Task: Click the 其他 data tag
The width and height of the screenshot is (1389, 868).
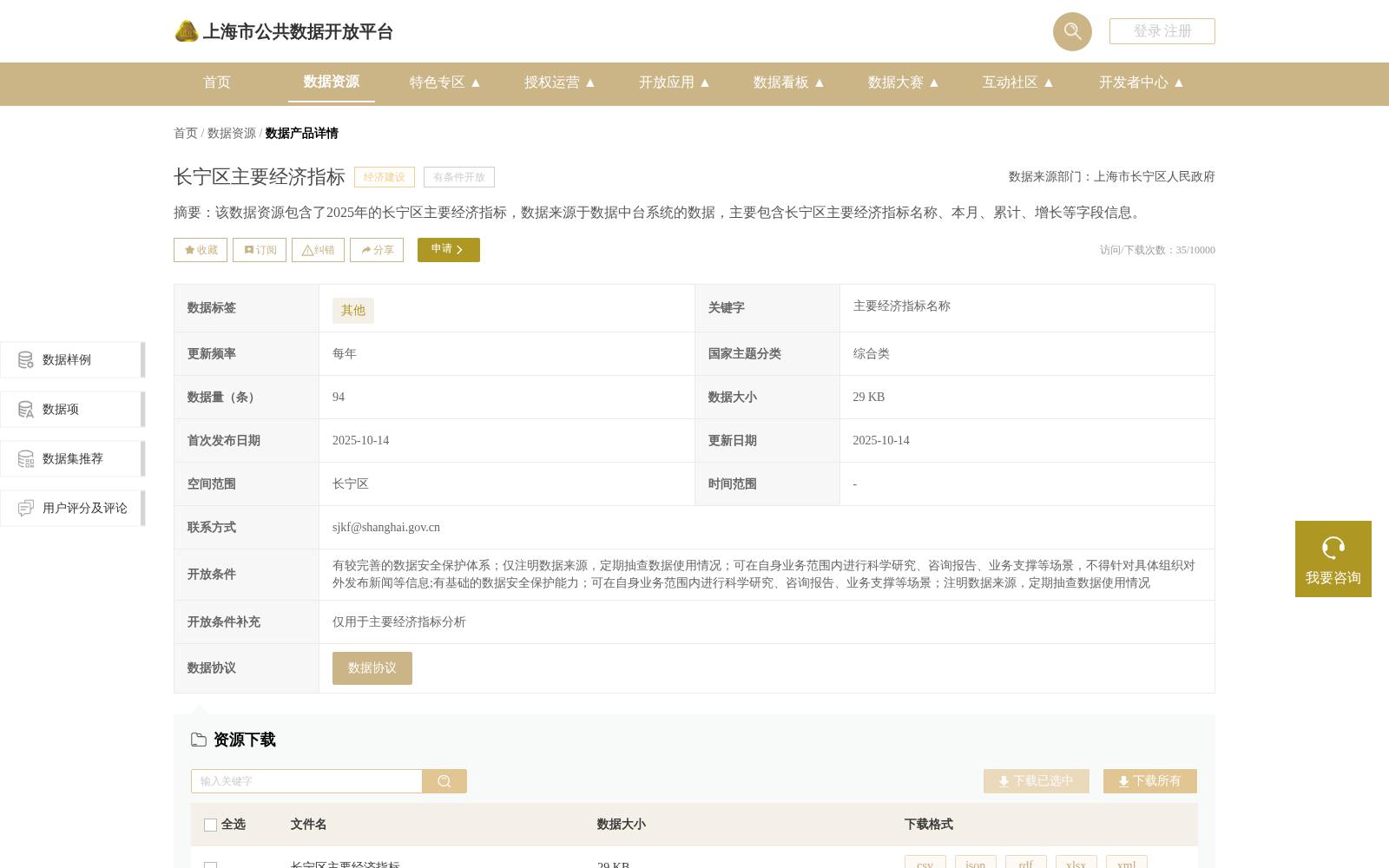Action: tap(353, 311)
